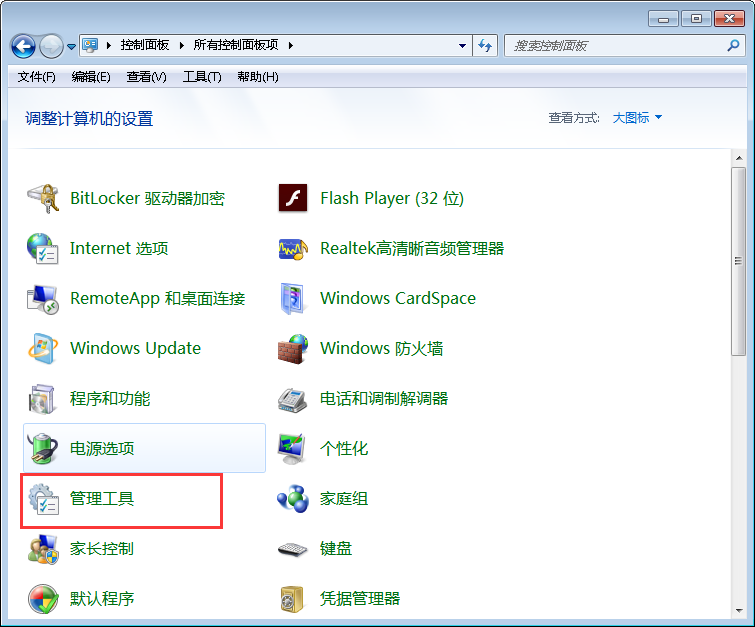755x627 pixels.
Task: Click the Flash Player (32 位) icon
Action: (293, 198)
